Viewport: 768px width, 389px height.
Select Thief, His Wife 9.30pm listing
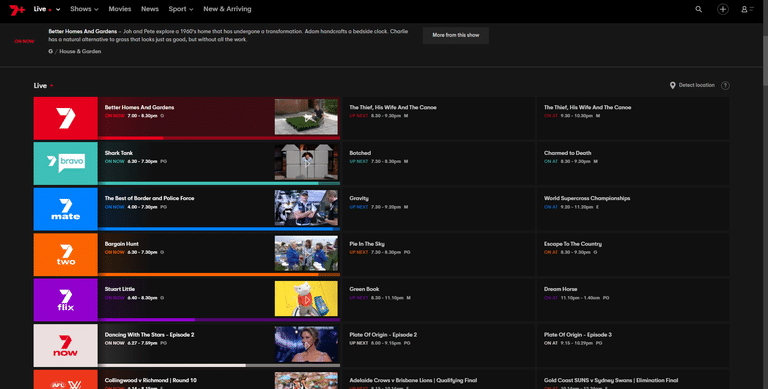point(633,118)
